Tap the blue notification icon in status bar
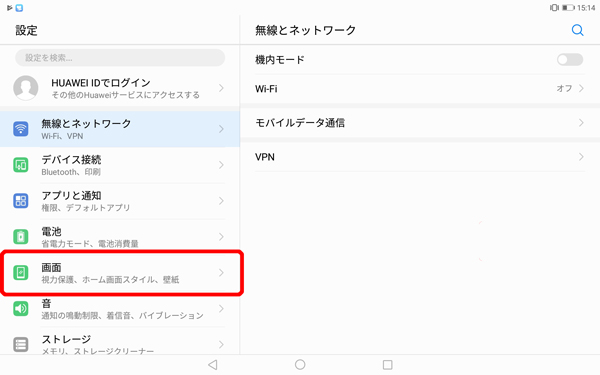Screen dimensions: 600x375 [19, 8]
